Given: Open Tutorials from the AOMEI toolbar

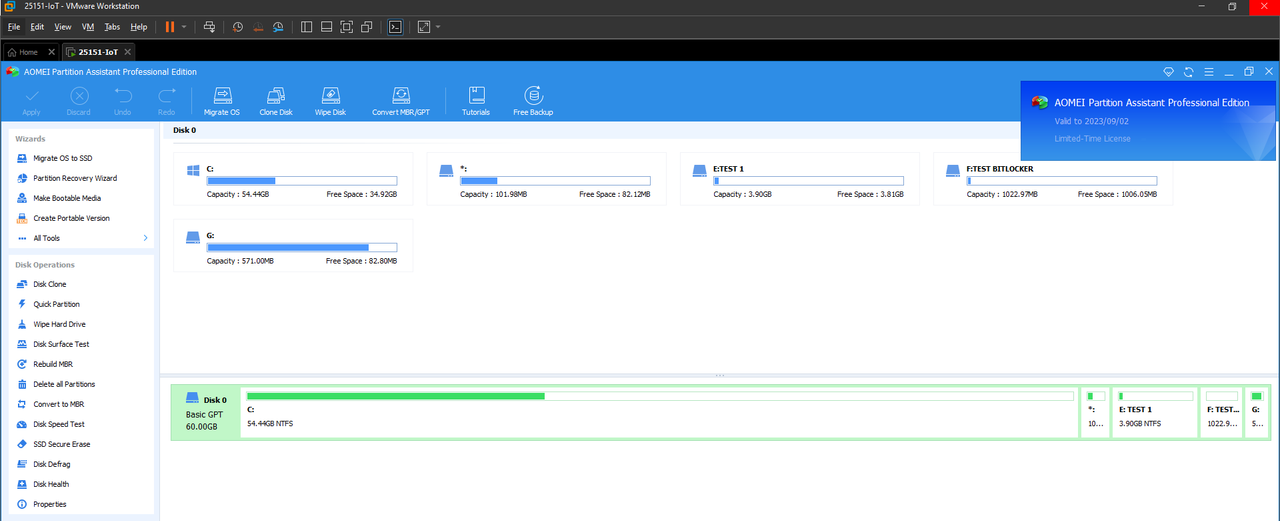Looking at the screenshot, I should point(476,100).
